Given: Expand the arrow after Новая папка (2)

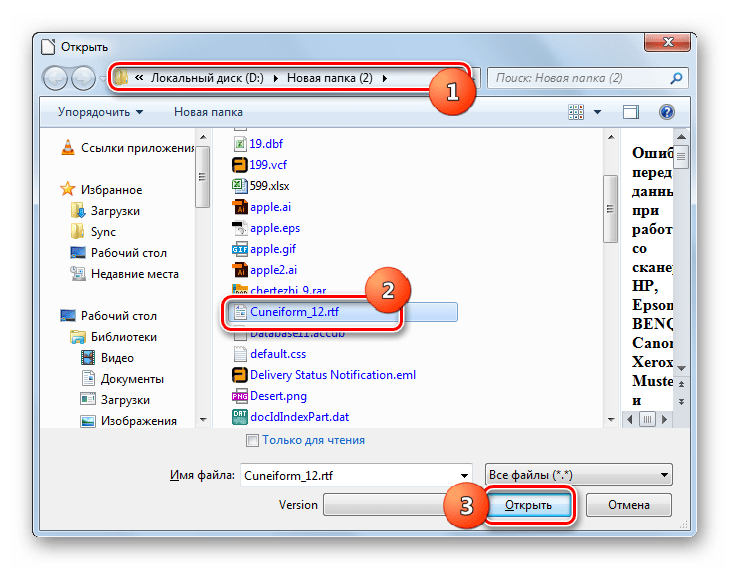Looking at the screenshot, I should [x=385, y=78].
